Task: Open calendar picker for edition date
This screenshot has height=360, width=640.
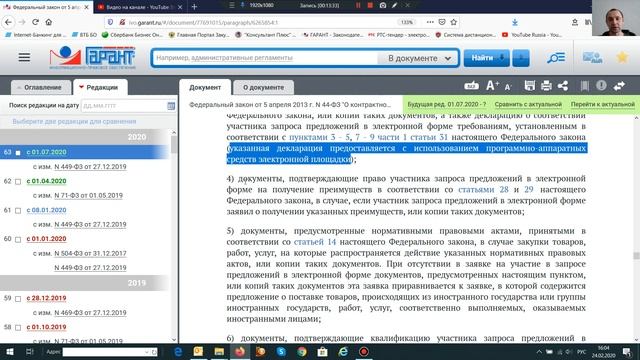Action: (171, 106)
